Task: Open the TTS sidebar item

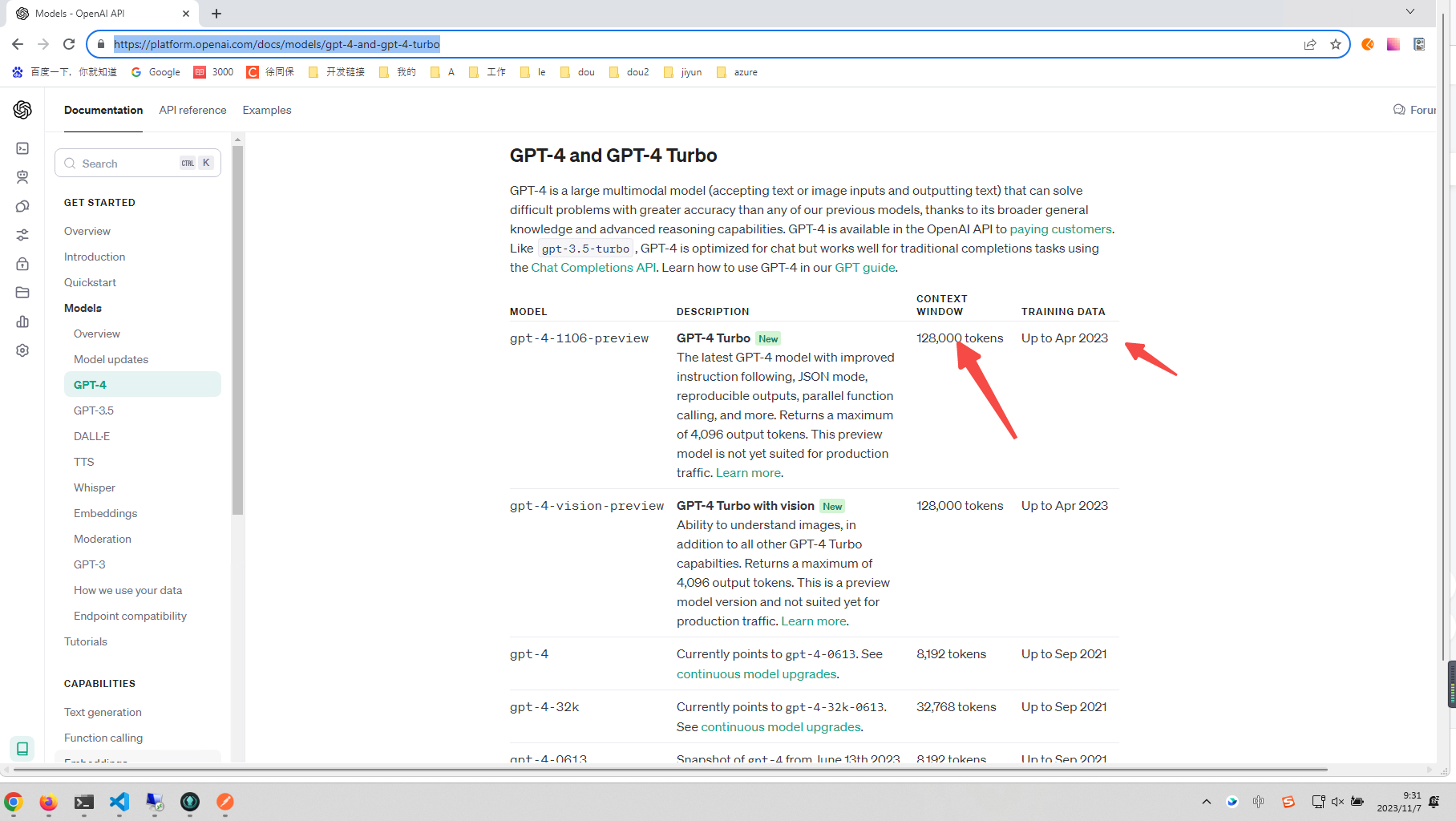Action: pos(83,462)
